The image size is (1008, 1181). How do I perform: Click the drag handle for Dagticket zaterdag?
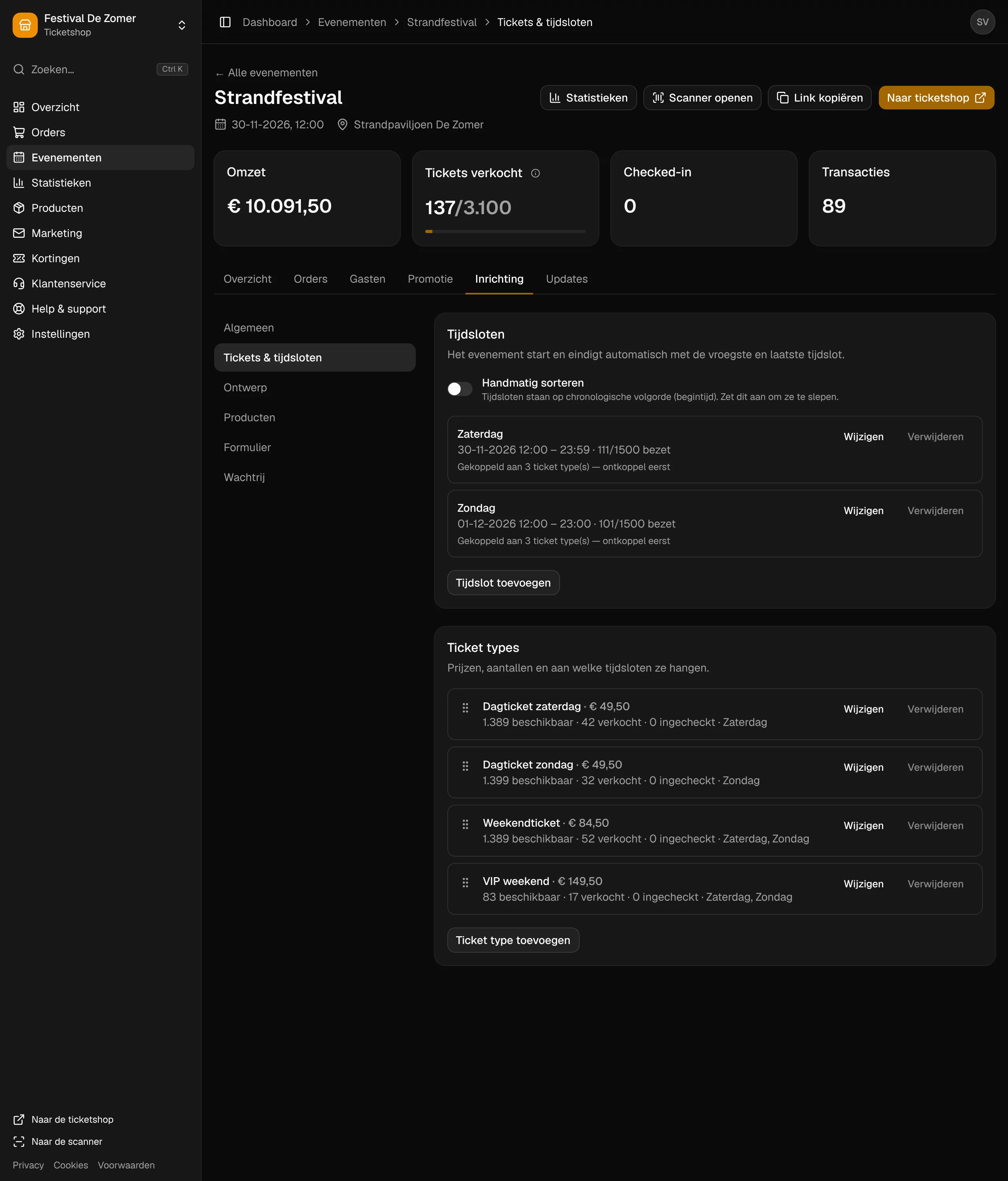click(465, 708)
